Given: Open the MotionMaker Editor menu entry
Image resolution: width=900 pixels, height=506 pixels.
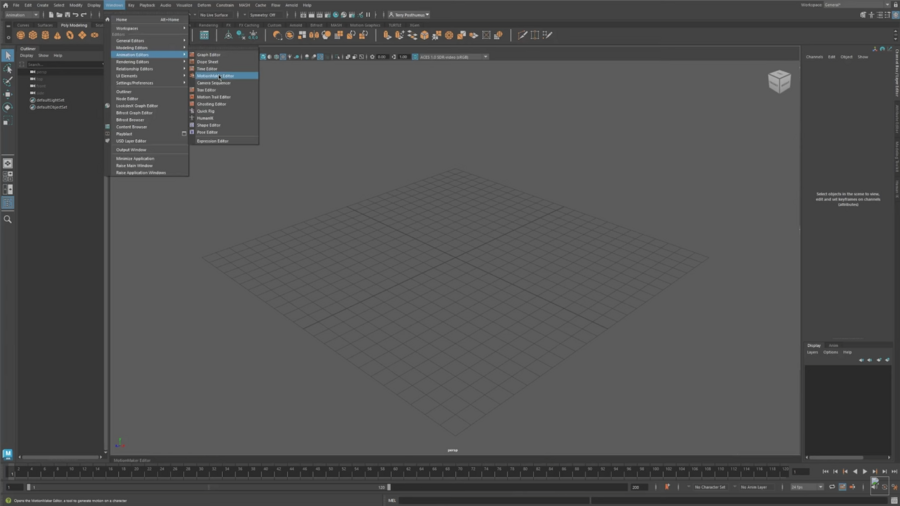Looking at the screenshot, I should [x=215, y=76].
